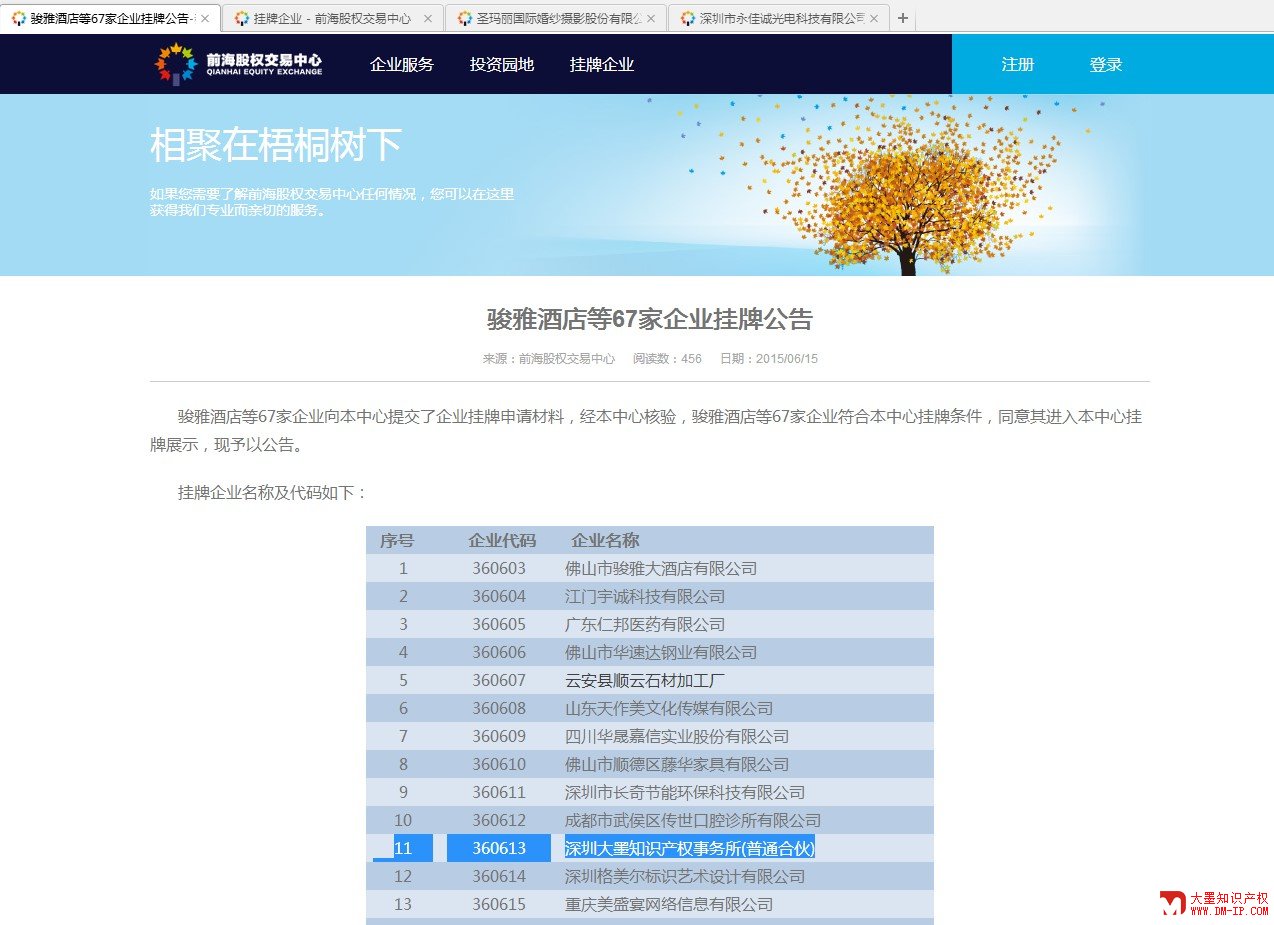Screen dimensions: 1274x925
Task: Click read count 阅读数：456
Action: 667,358
